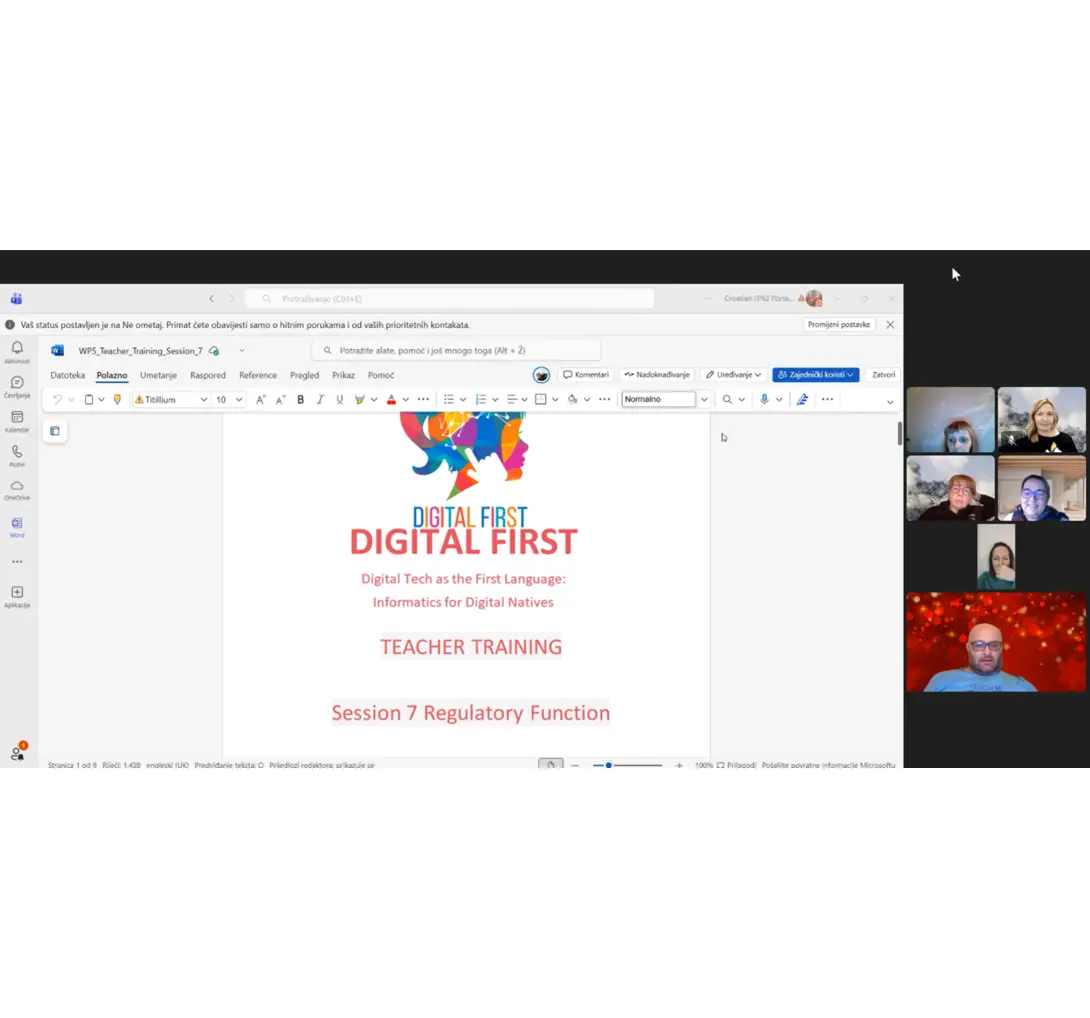The height and width of the screenshot is (1018, 1090).
Task: Open the Editor pen icon
Action: 802,399
